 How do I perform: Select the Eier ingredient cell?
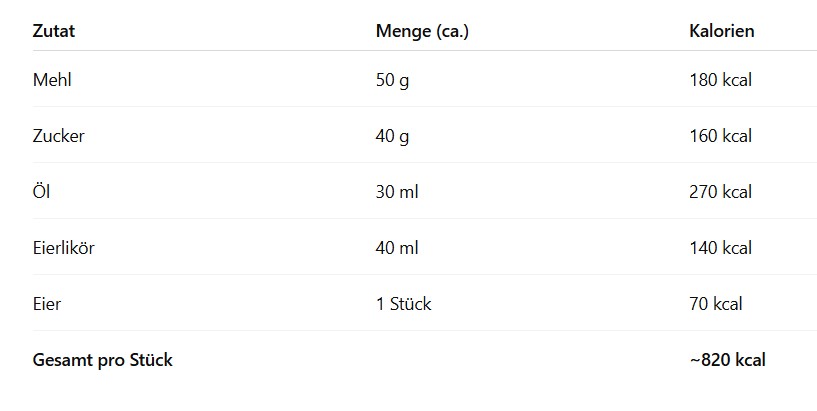coord(47,304)
